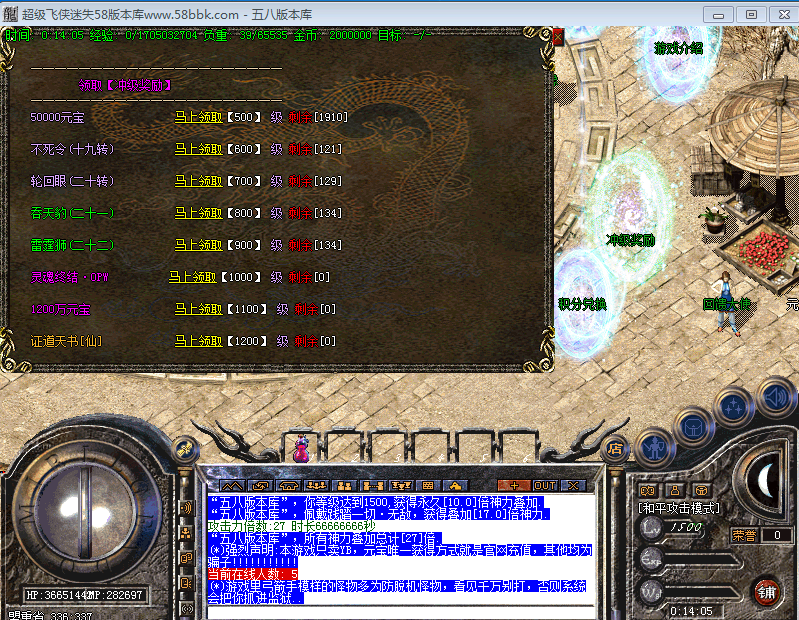Click the 领取【冲级奖励】 heading
Screen dimensions: 799x620
coord(125,85)
